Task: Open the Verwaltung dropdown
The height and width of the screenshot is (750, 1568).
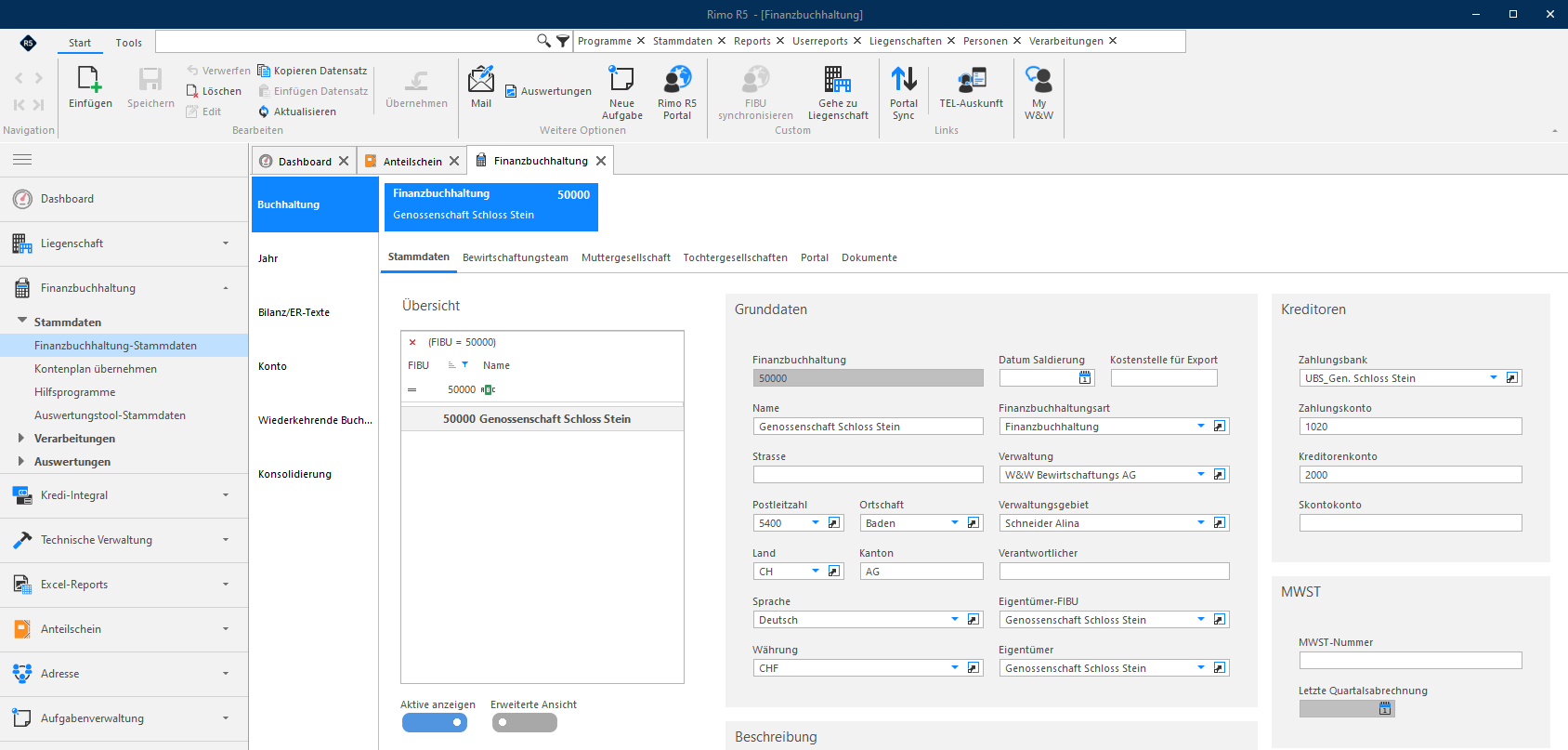Action: (1201, 475)
